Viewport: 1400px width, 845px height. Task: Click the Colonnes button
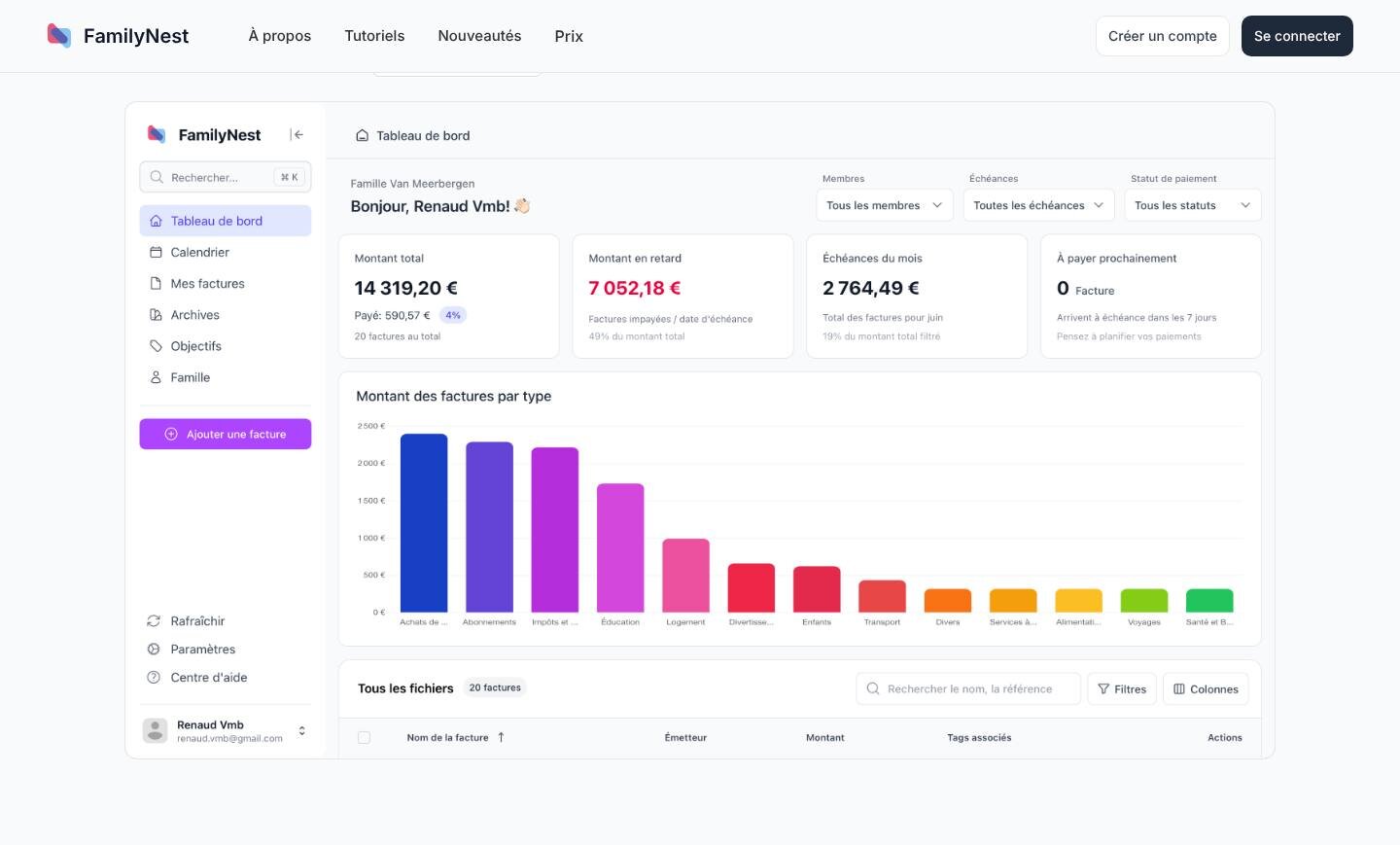click(1206, 688)
